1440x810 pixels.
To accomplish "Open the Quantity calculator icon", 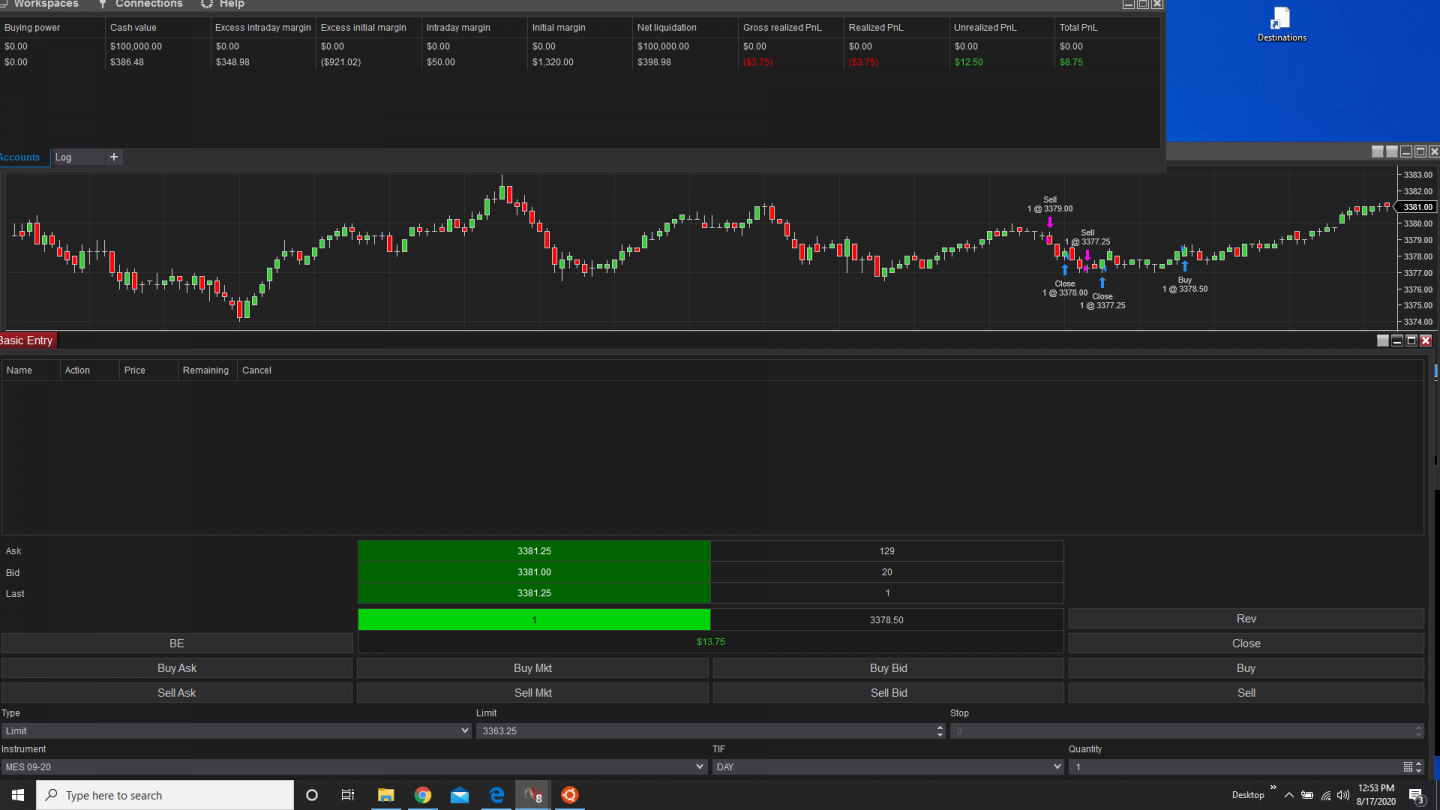I will pos(1407,767).
